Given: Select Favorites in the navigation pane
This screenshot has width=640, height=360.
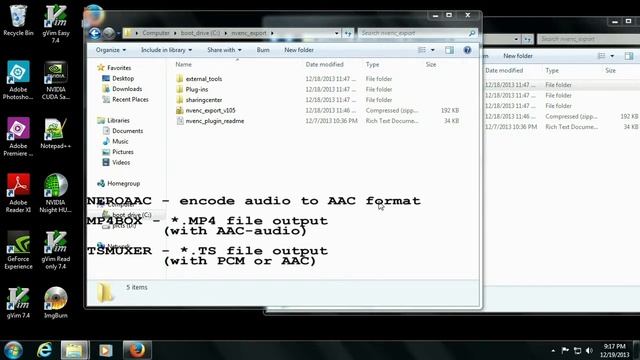Looking at the screenshot, I should pos(114,68).
